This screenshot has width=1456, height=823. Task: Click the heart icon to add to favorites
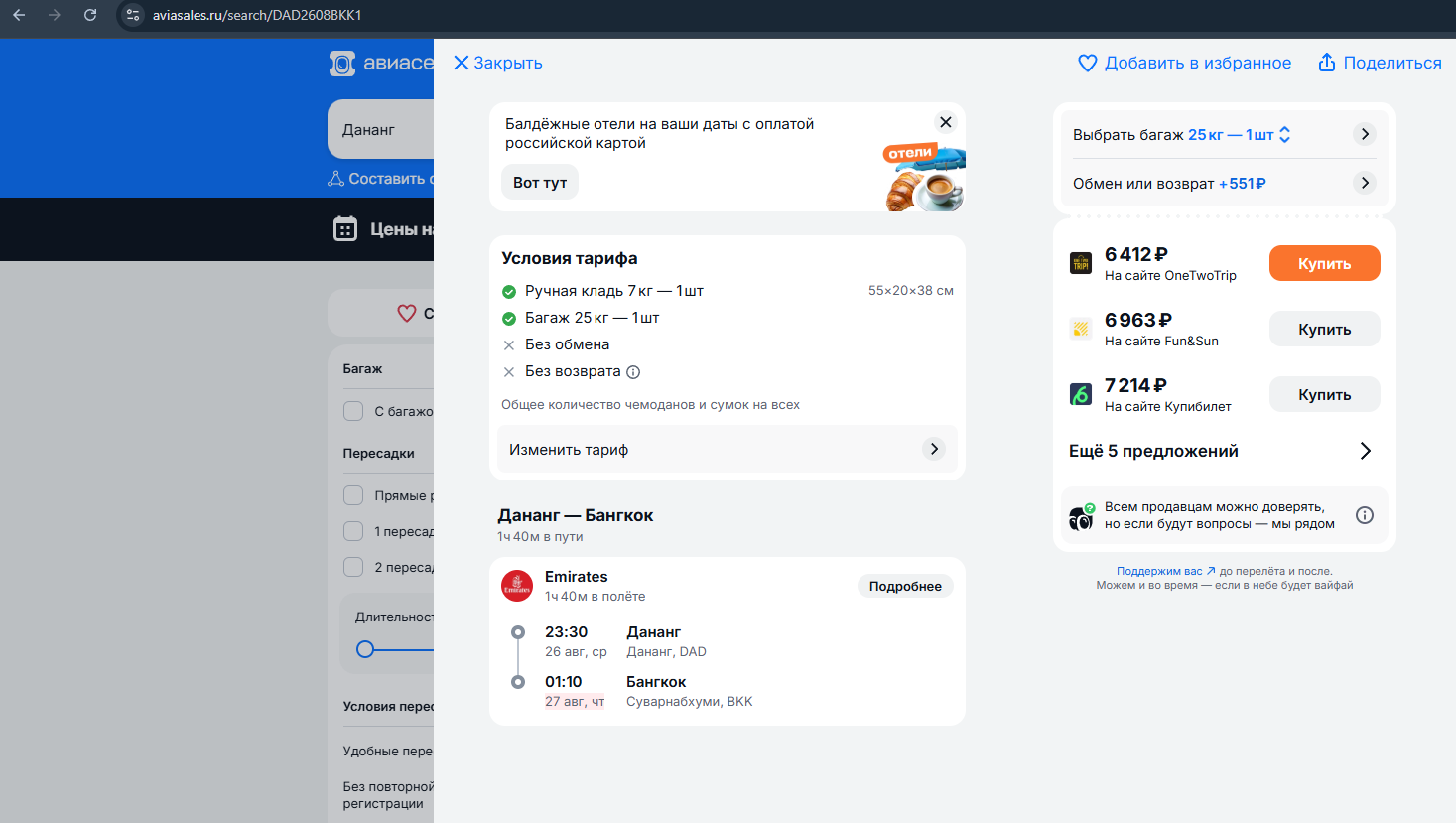coord(1088,63)
